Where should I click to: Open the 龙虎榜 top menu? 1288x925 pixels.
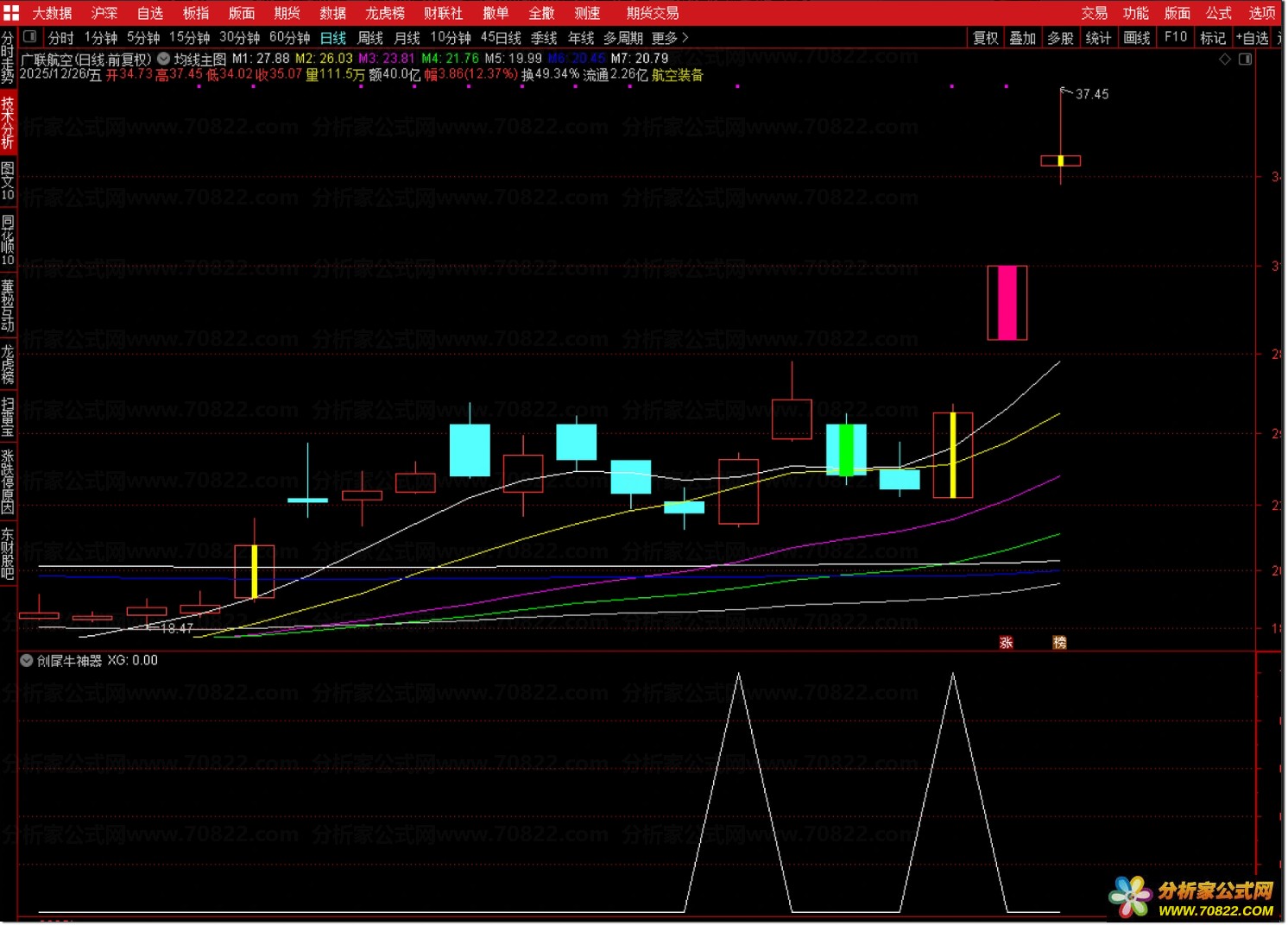click(384, 13)
